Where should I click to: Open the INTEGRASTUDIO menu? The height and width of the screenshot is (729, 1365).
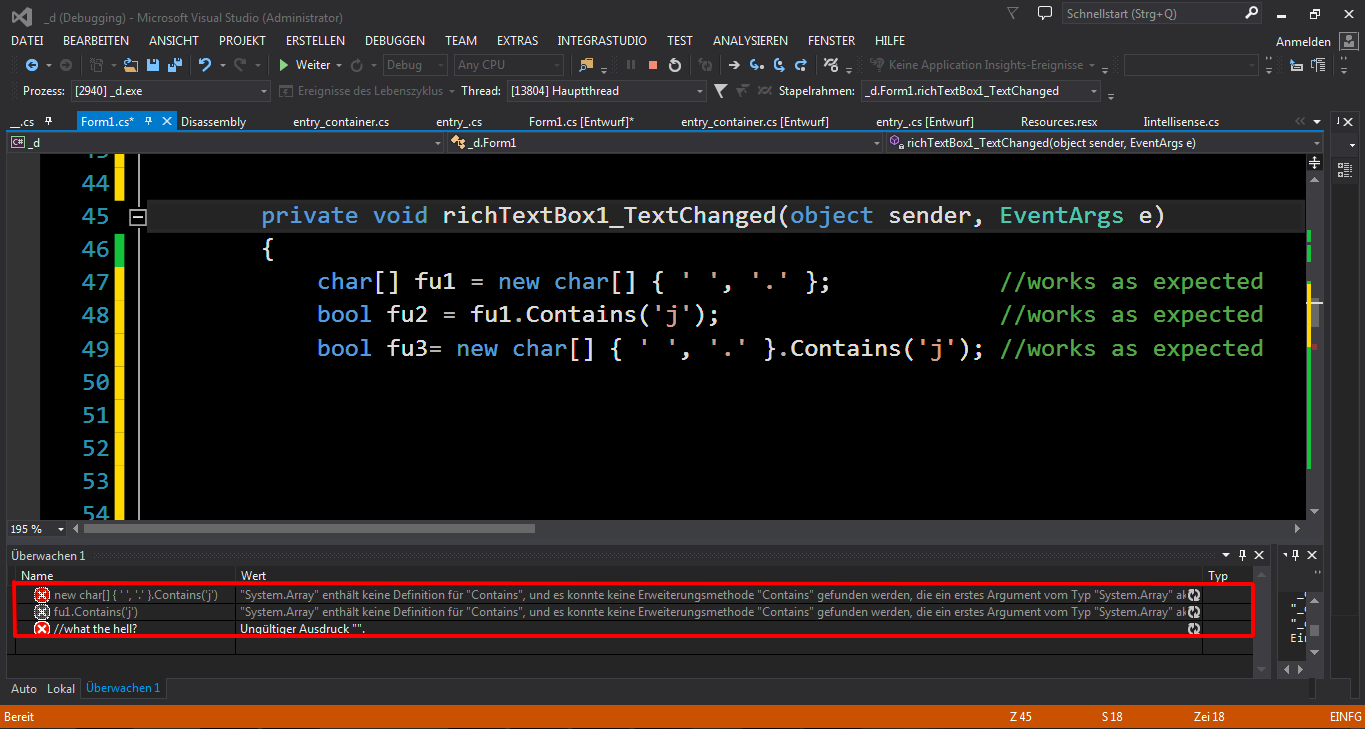(602, 41)
